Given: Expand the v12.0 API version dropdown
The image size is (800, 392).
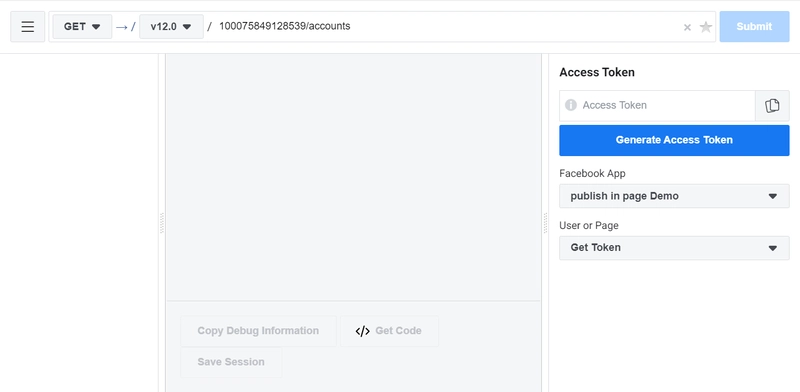Looking at the screenshot, I should coord(171,27).
